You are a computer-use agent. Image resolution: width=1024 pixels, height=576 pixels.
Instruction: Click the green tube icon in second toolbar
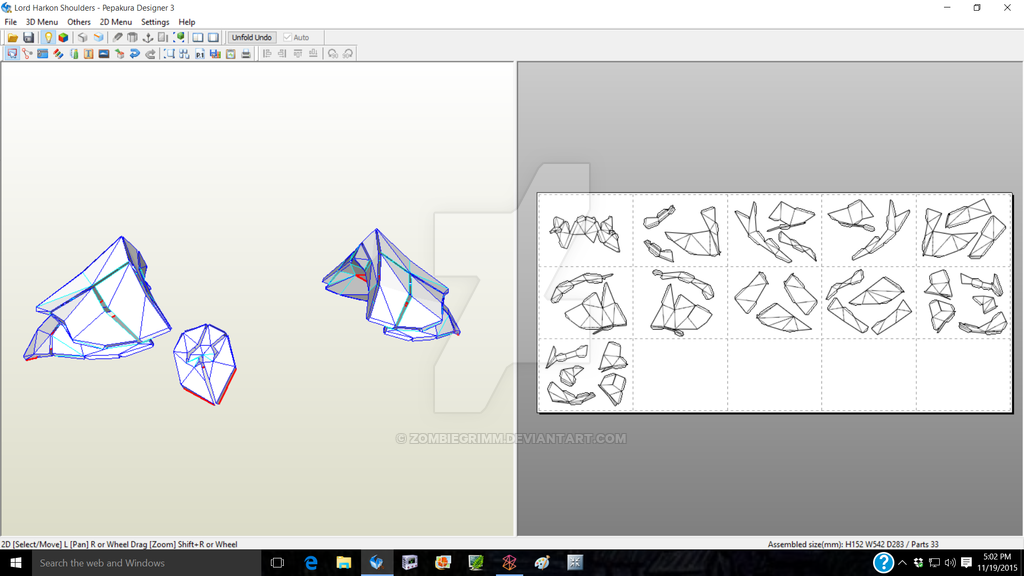pos(74,54)
